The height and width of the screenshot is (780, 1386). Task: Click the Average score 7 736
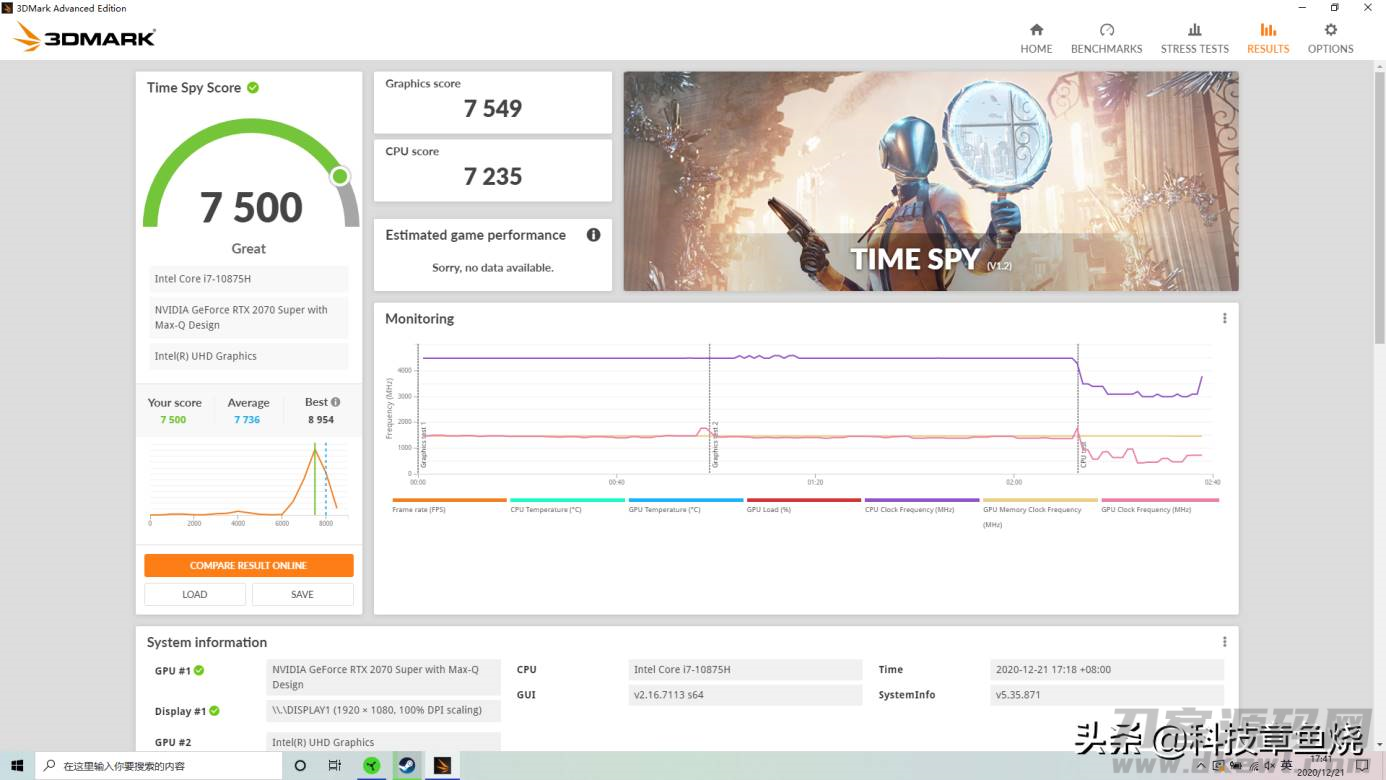[247, 420]
